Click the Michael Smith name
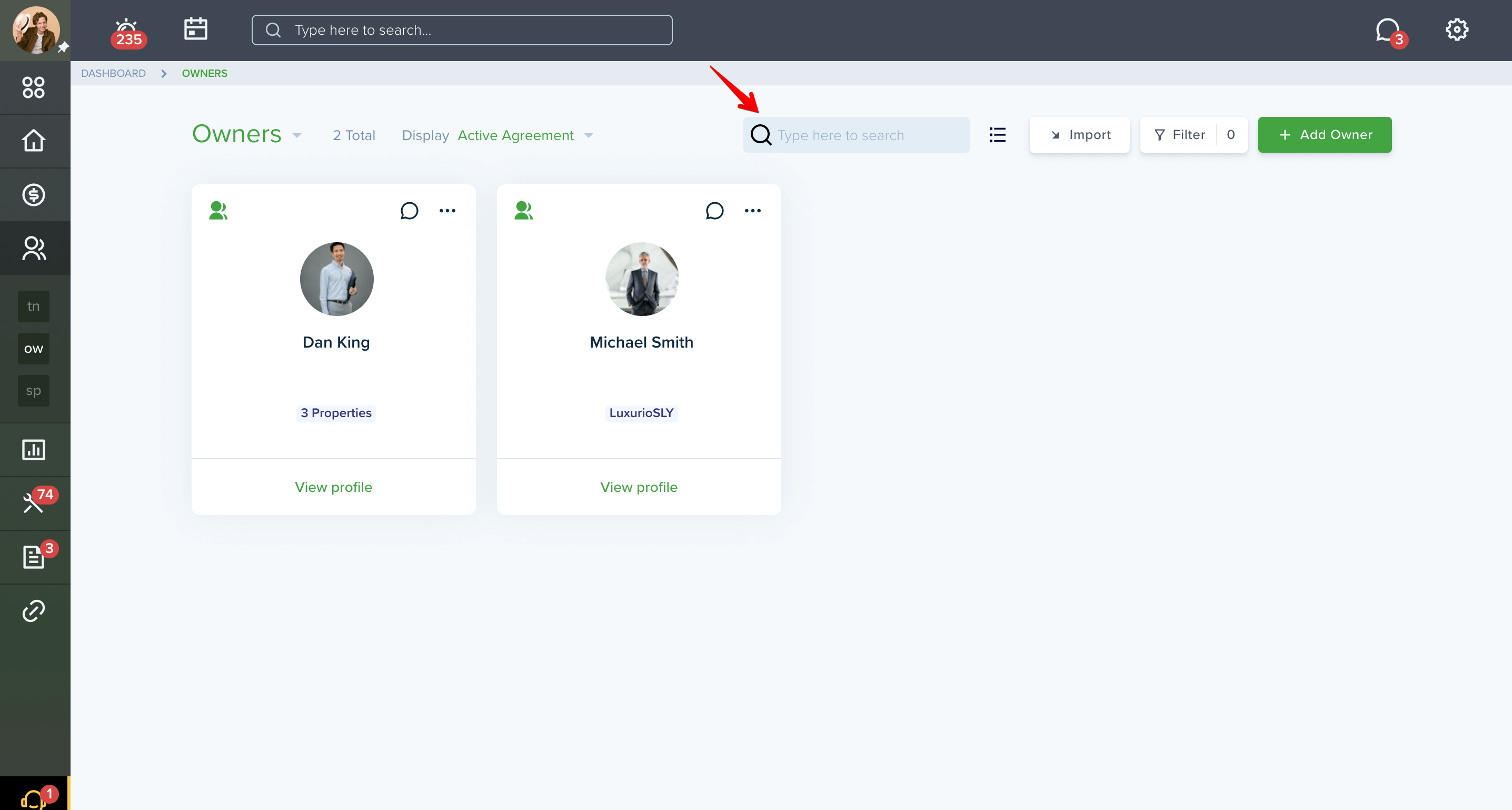The height and width of the screenshot is (810, 1512). click(x=641, y=342)
